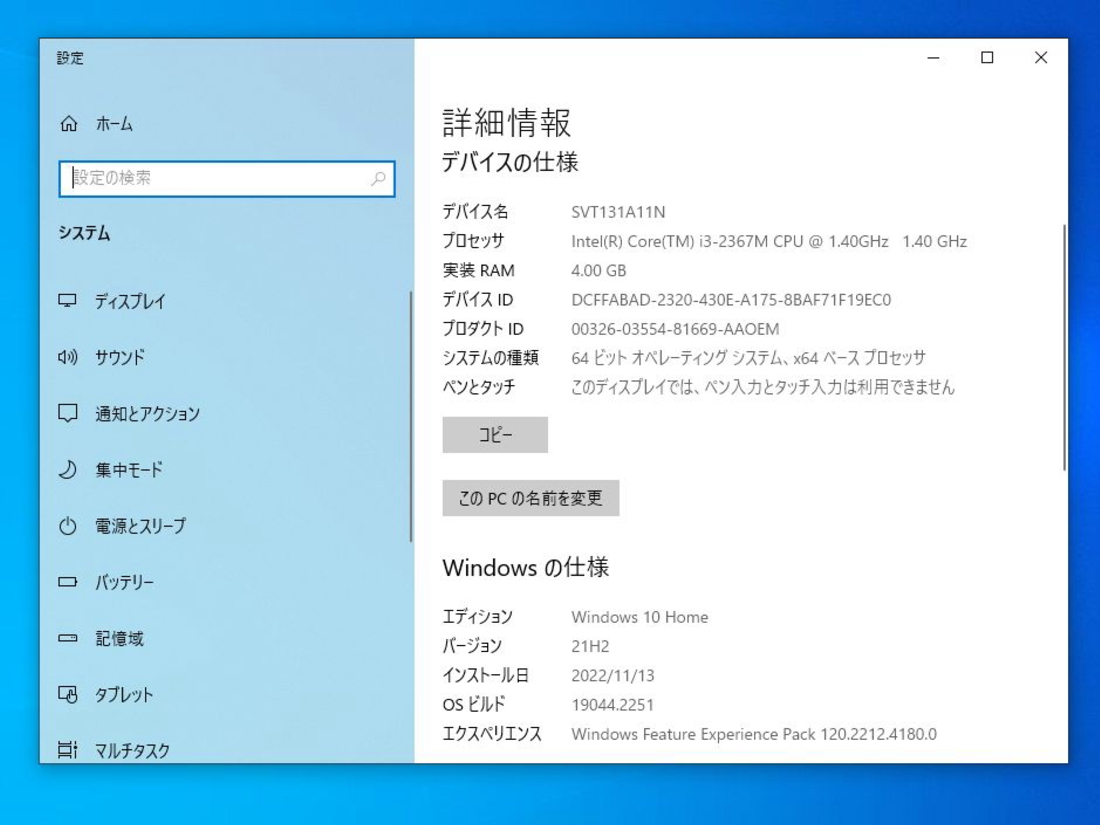Minimize the Settings window
Screen dimensions: 1100x825
pos(933,58)
